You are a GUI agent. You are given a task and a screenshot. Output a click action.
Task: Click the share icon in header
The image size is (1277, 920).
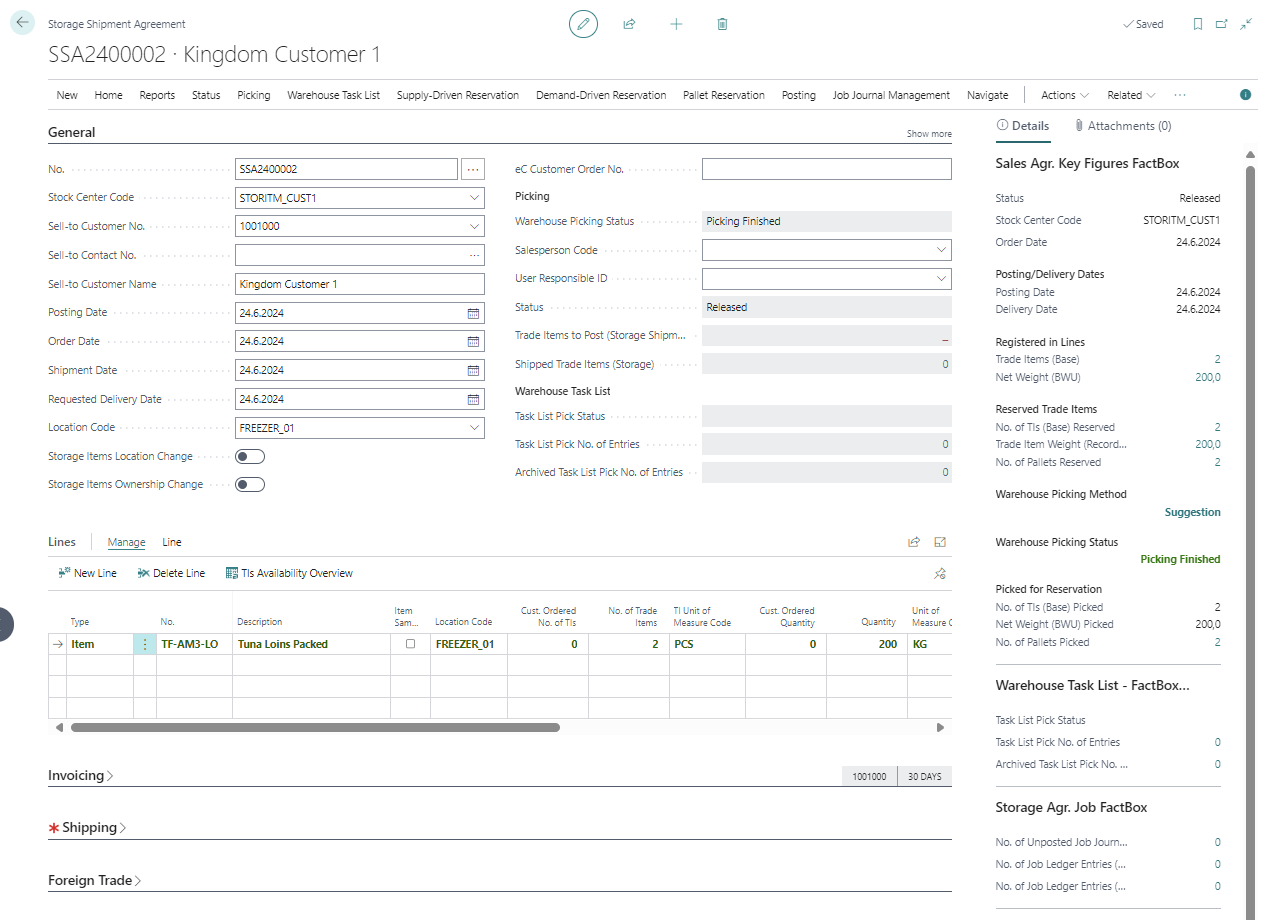(629, 24)
